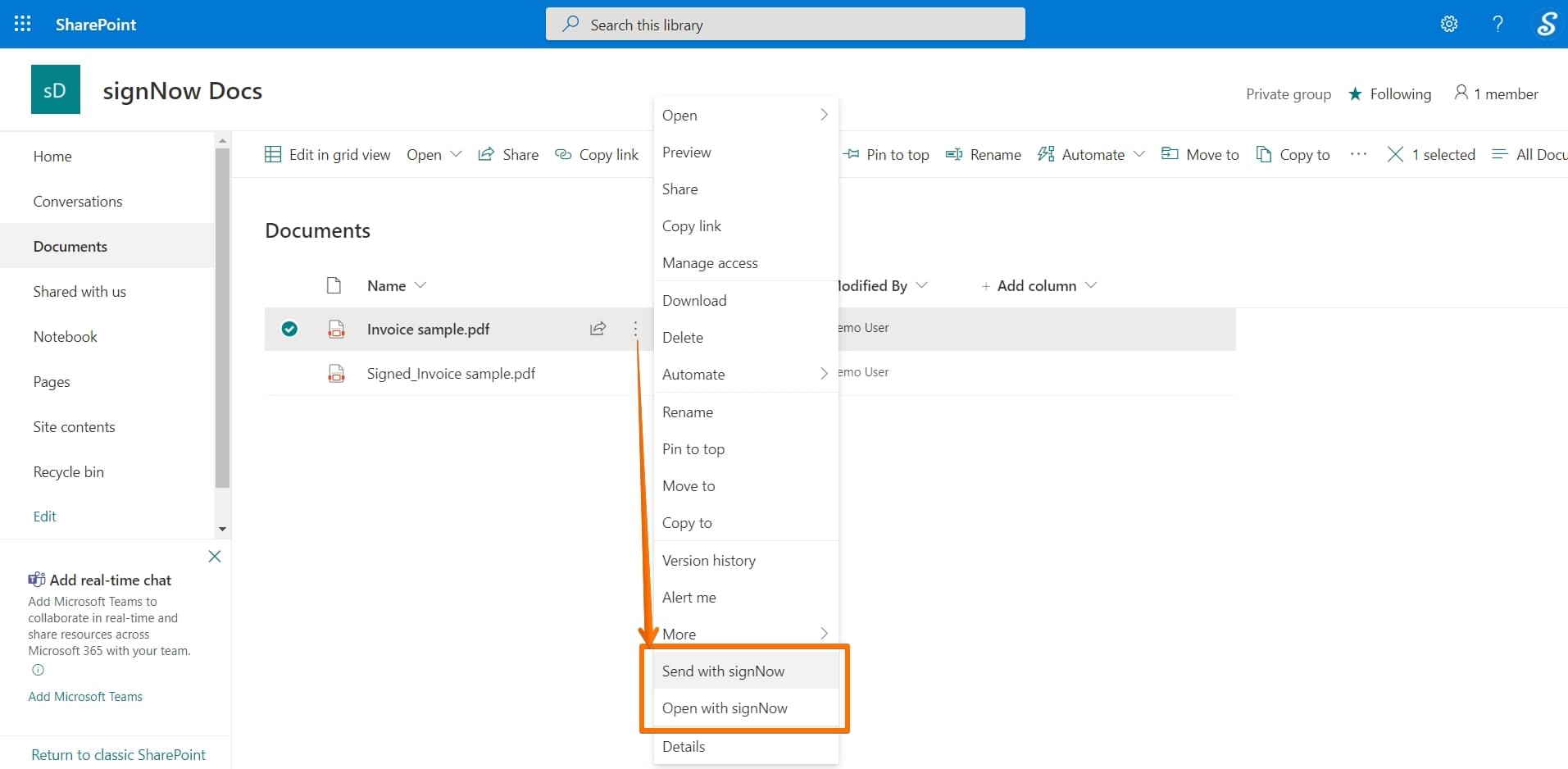1568x769 pixels.
Task: Click the Pin to top toolbar command
Action: [887, 154]
